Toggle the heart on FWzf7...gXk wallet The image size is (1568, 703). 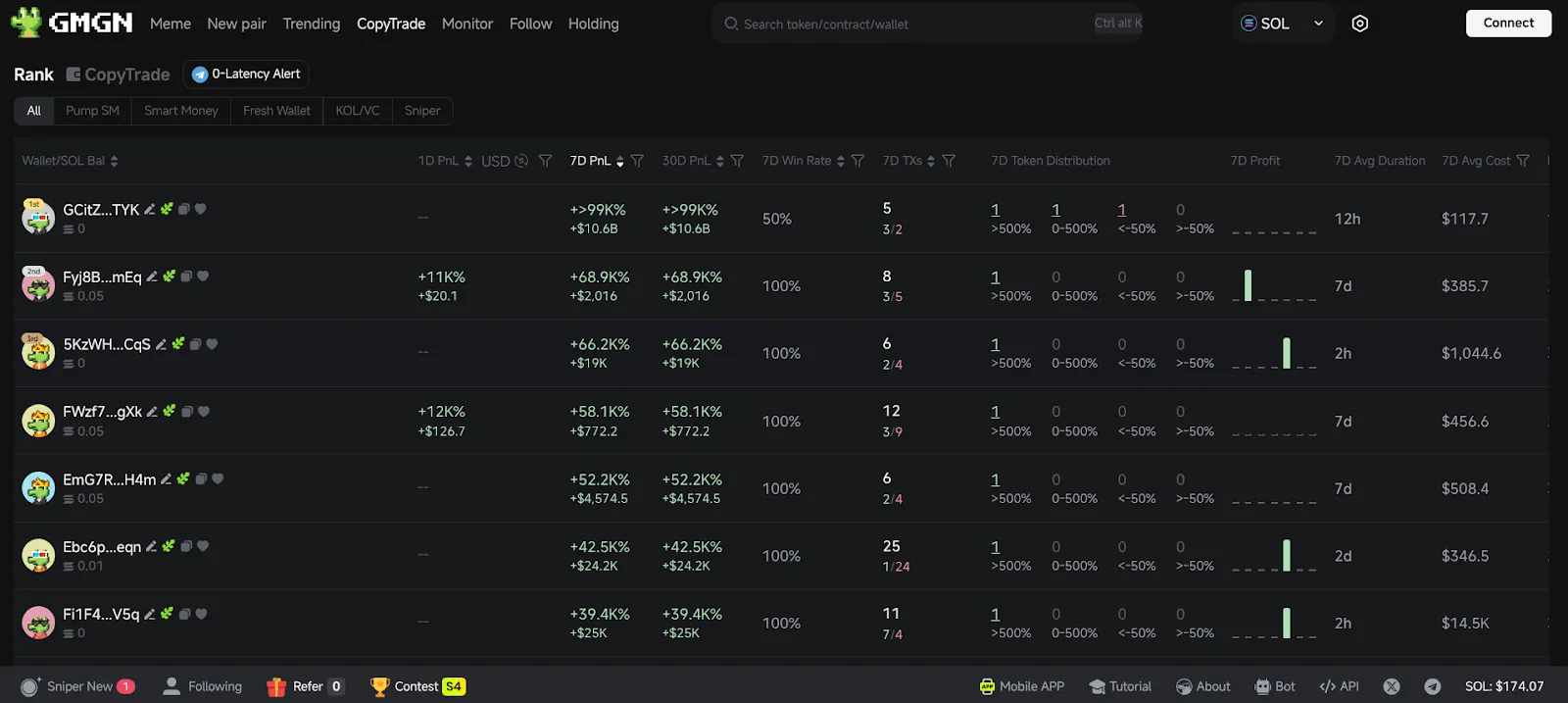pos(204,412)
